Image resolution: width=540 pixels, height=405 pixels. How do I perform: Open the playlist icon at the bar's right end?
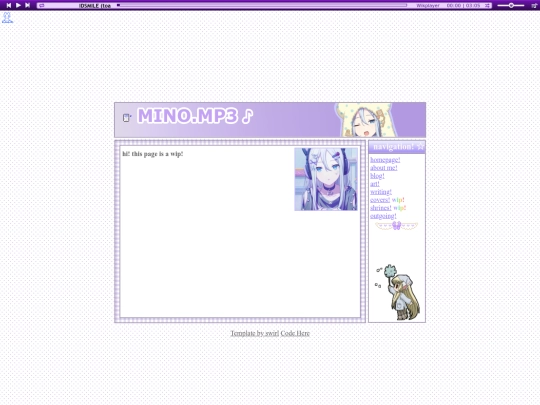(x=534, y=6)
